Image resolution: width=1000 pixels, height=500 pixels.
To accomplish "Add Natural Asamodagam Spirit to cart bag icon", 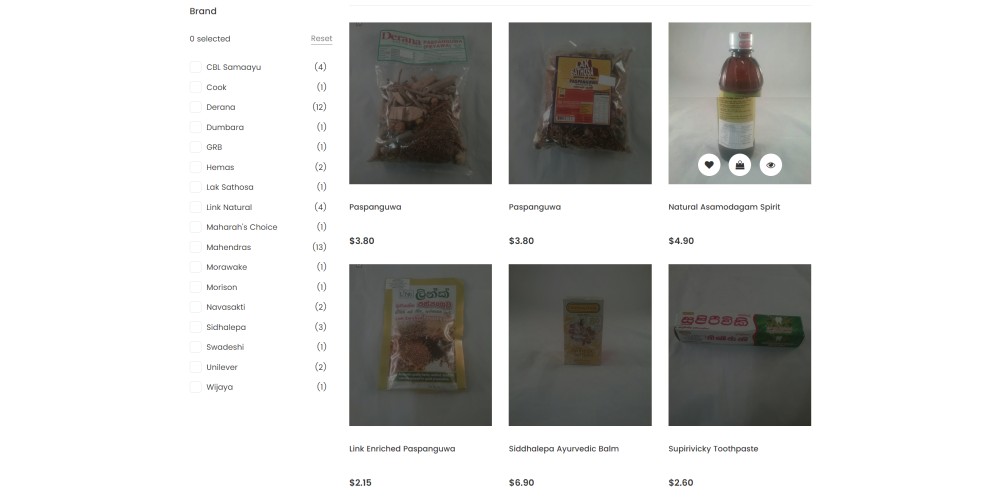I will 739,165.
